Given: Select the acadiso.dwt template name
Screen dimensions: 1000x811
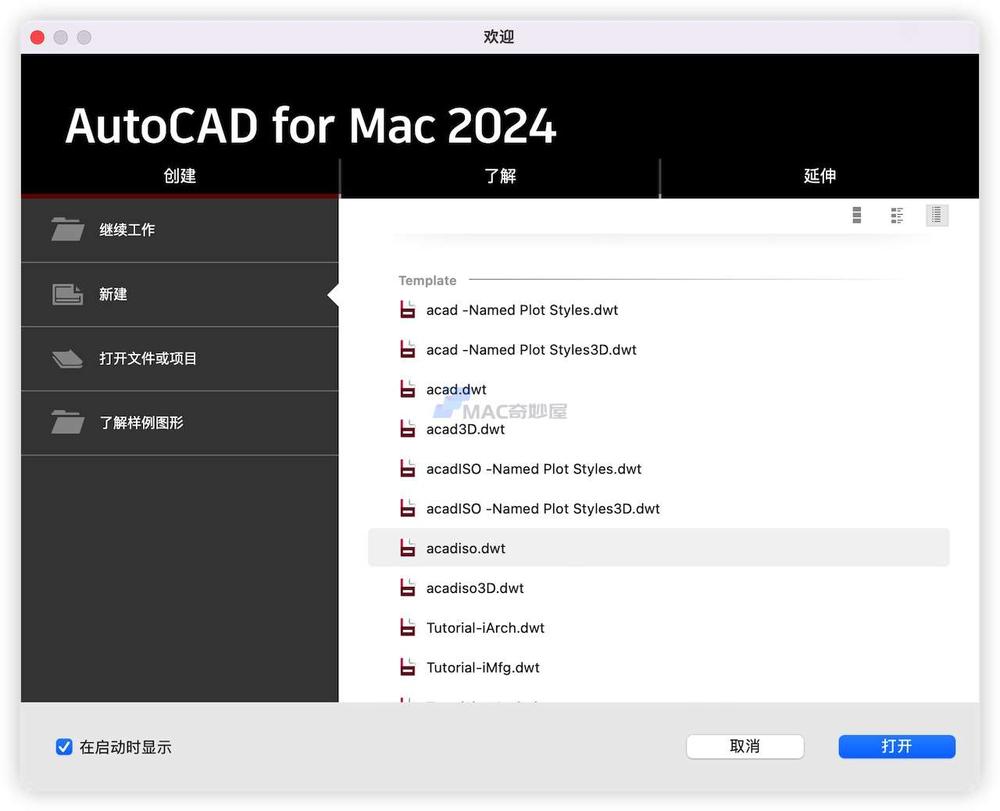Looking at the screenshot, I should [x=466, y=548].
